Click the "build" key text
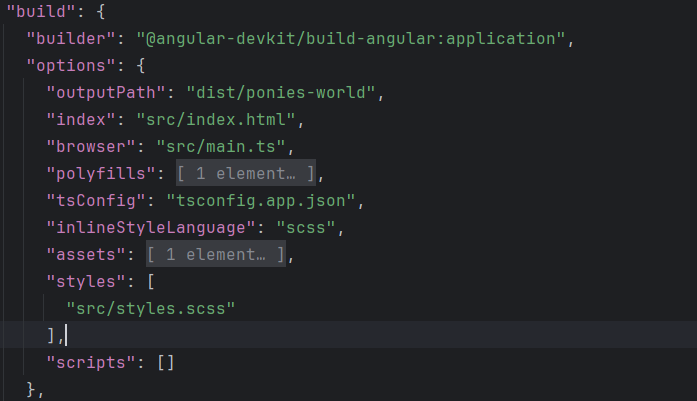The height and width of the screenshot is (401, 697). coord(41,11)
